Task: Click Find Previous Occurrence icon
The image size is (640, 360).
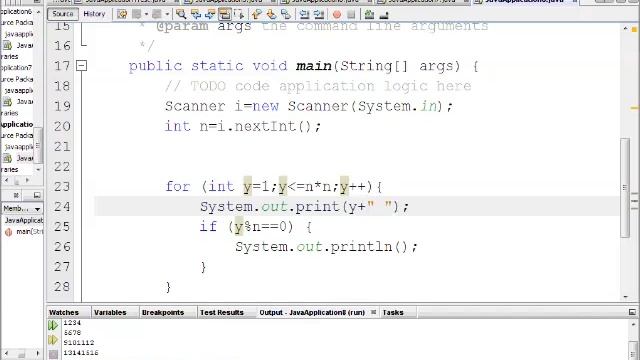Action: (196, 14)
